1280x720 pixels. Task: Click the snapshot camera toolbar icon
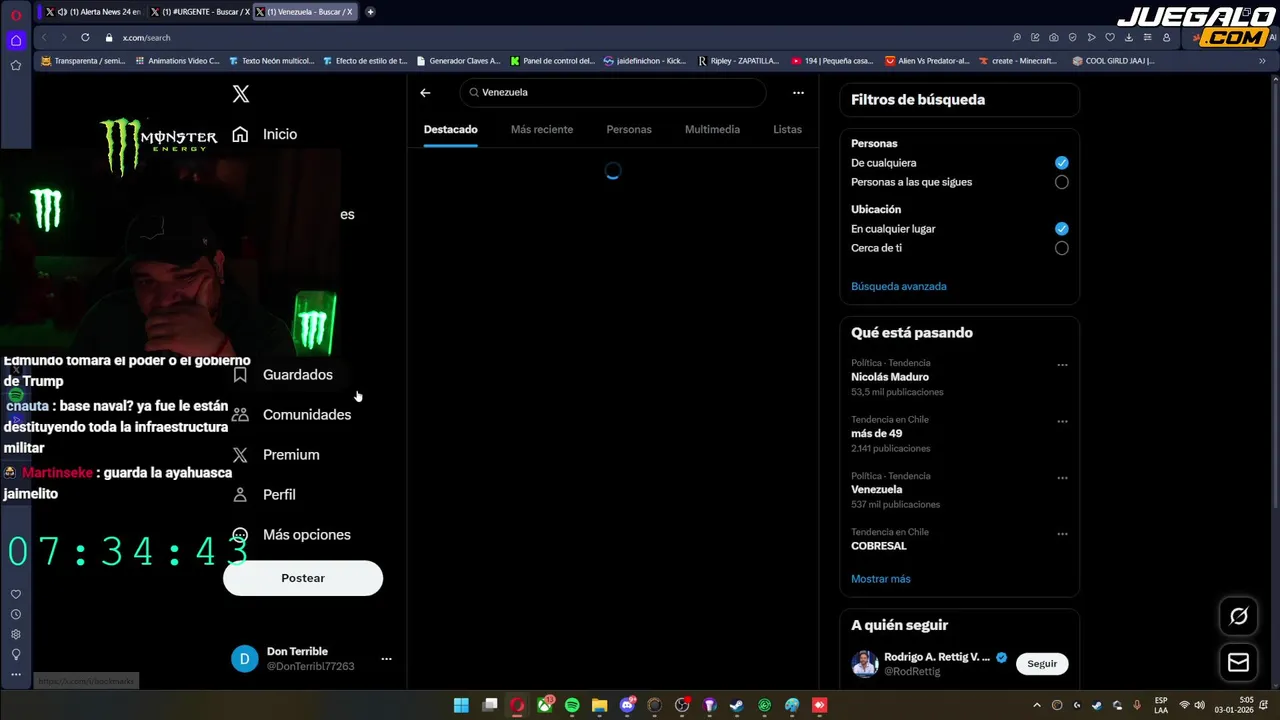1053,37
